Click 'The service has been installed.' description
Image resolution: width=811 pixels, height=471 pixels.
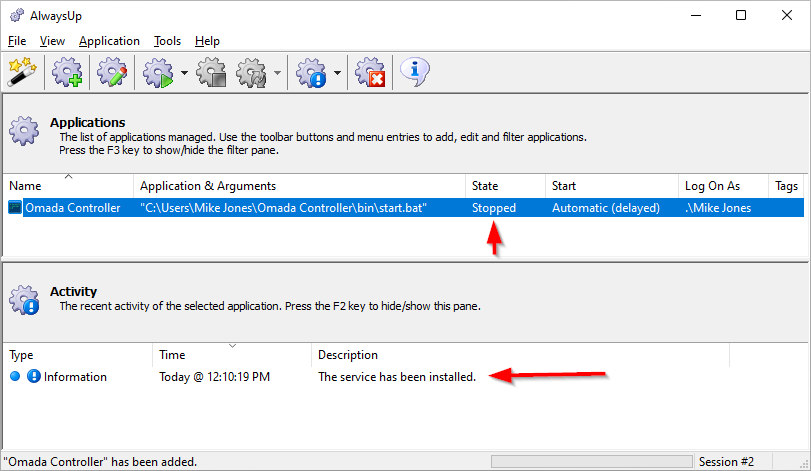point(397,377)
